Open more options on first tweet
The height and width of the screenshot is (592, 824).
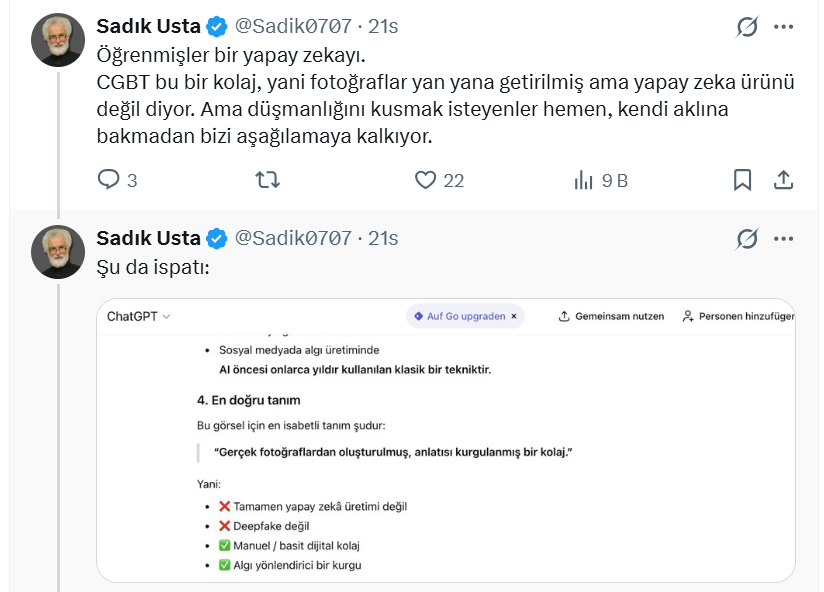click(x=785, y=27)
